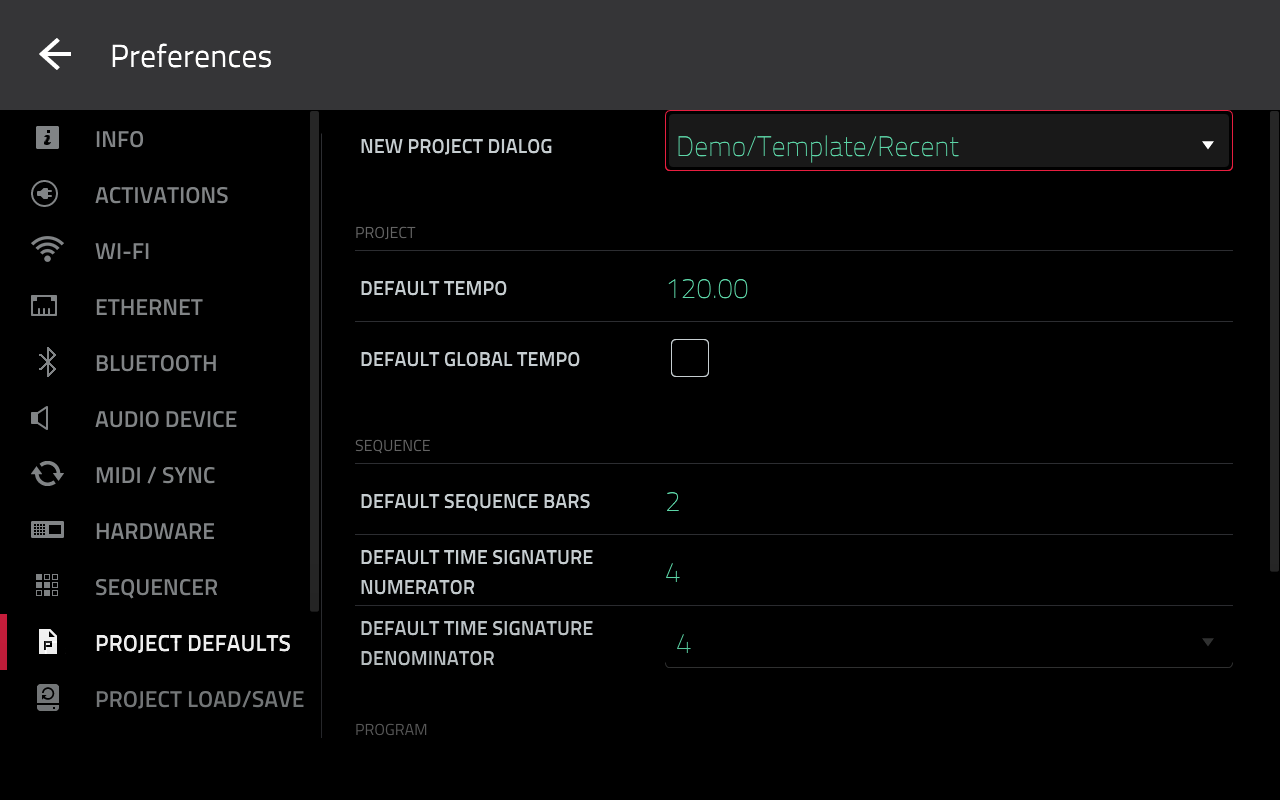Enable the Default Global Tempo checkbox

(690, 358)
